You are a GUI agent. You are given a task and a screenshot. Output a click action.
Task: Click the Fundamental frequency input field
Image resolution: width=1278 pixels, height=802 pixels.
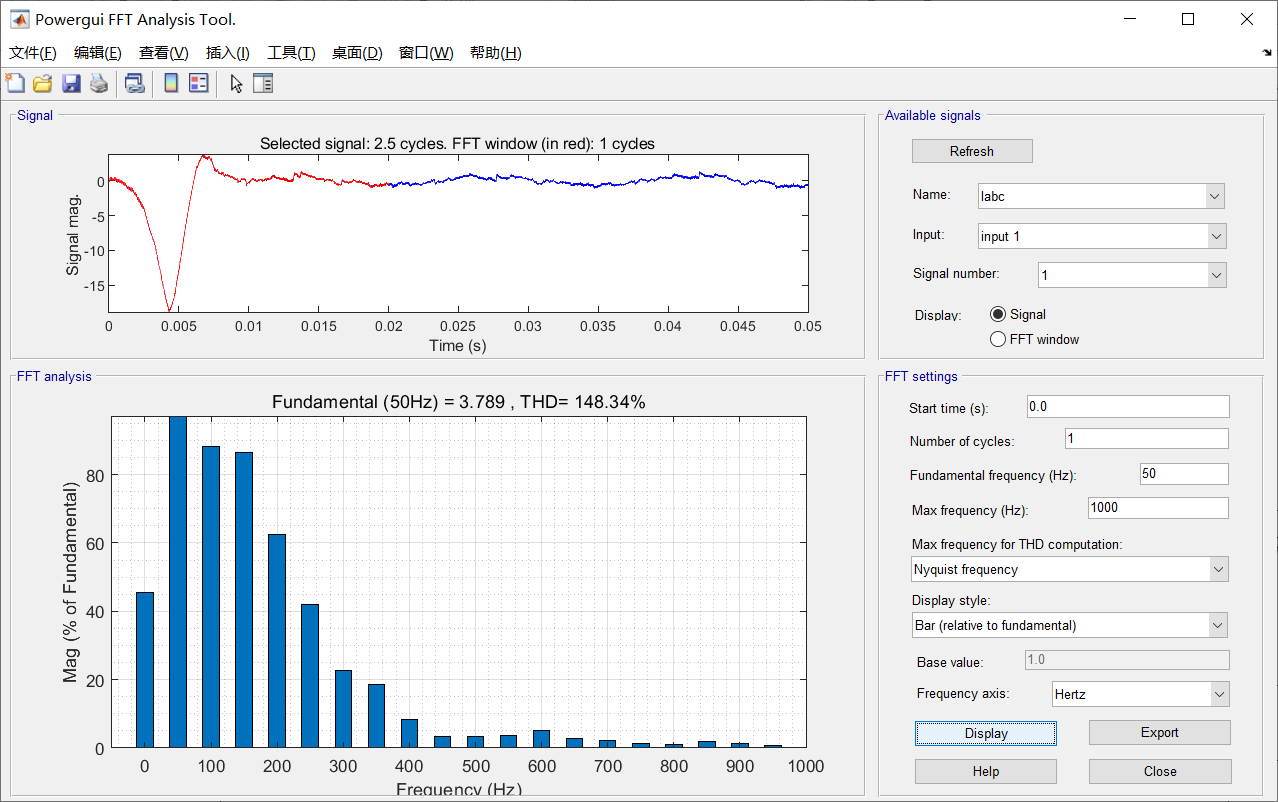pyautogui.click(x=1184, y=474)
